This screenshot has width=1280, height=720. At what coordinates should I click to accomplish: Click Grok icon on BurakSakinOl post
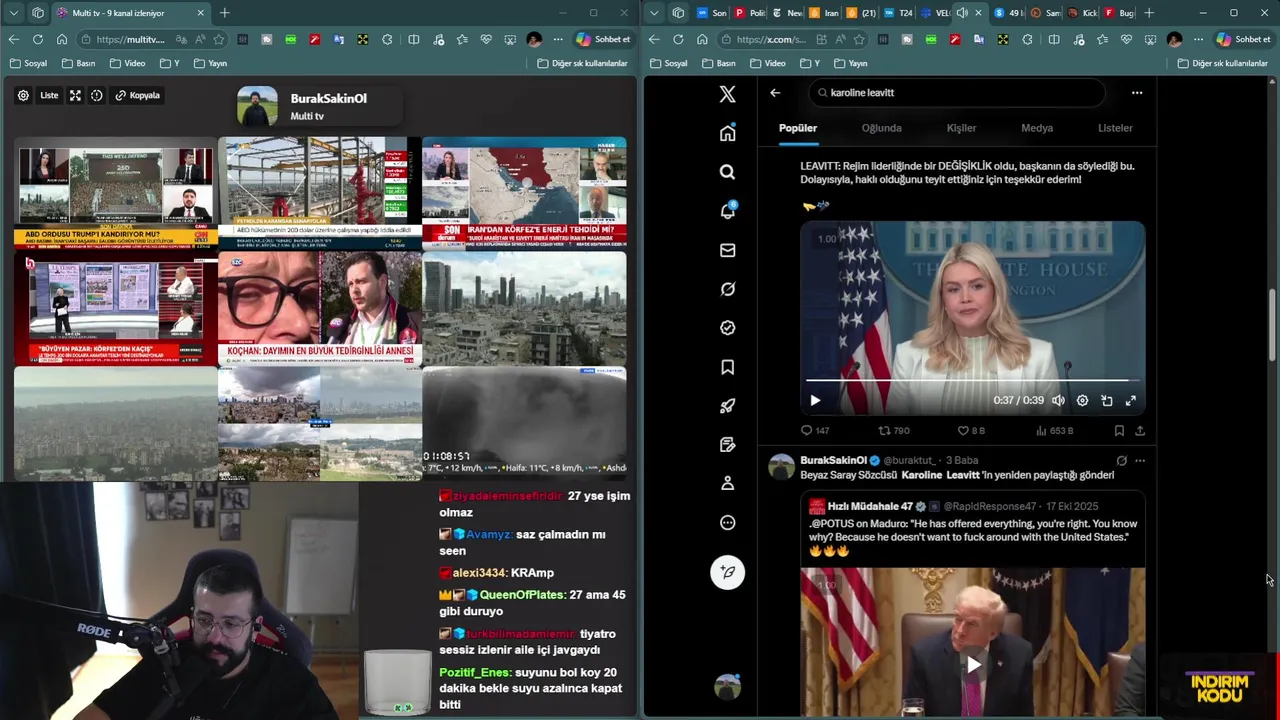[x=1121, y=461]
